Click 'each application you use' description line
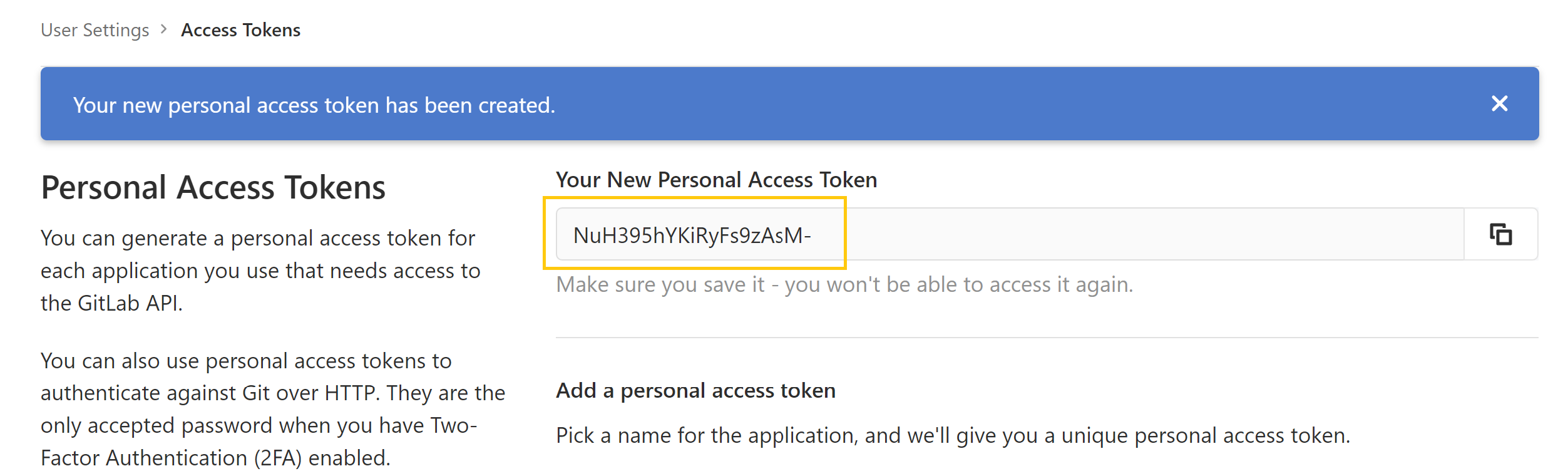 point(260,271)
